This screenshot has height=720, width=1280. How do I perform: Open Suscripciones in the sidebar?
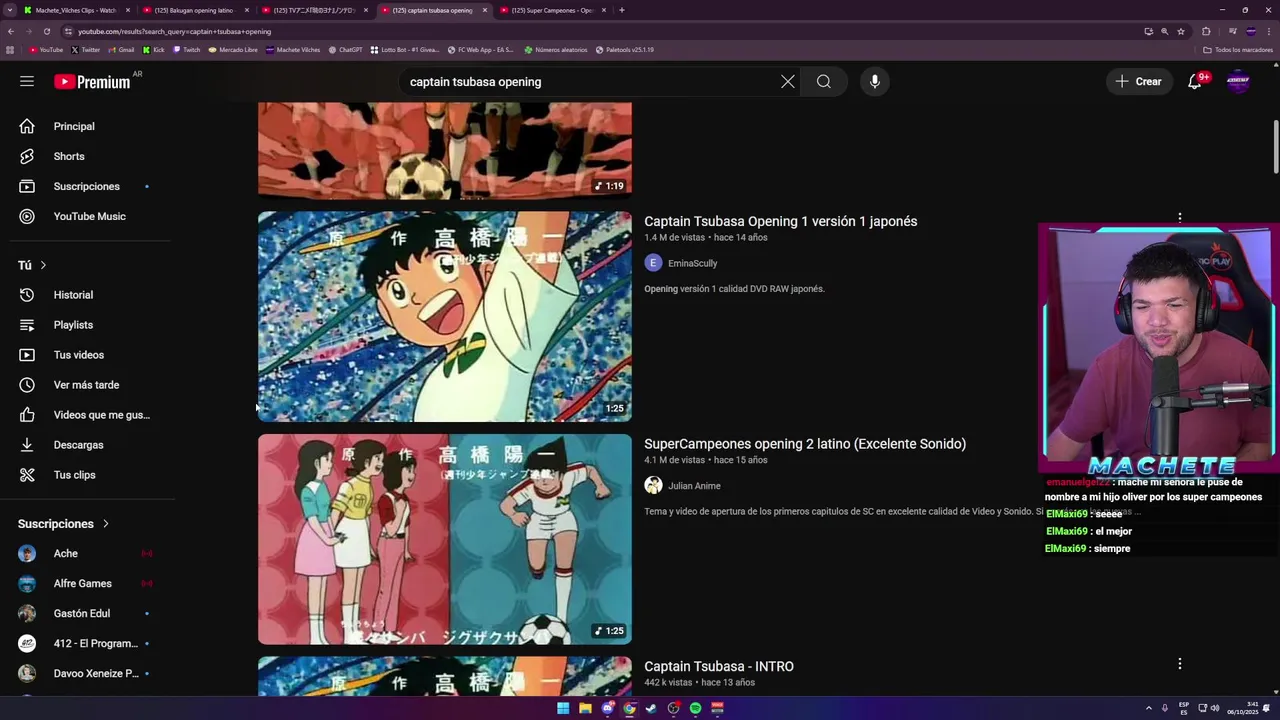point(88,186)
